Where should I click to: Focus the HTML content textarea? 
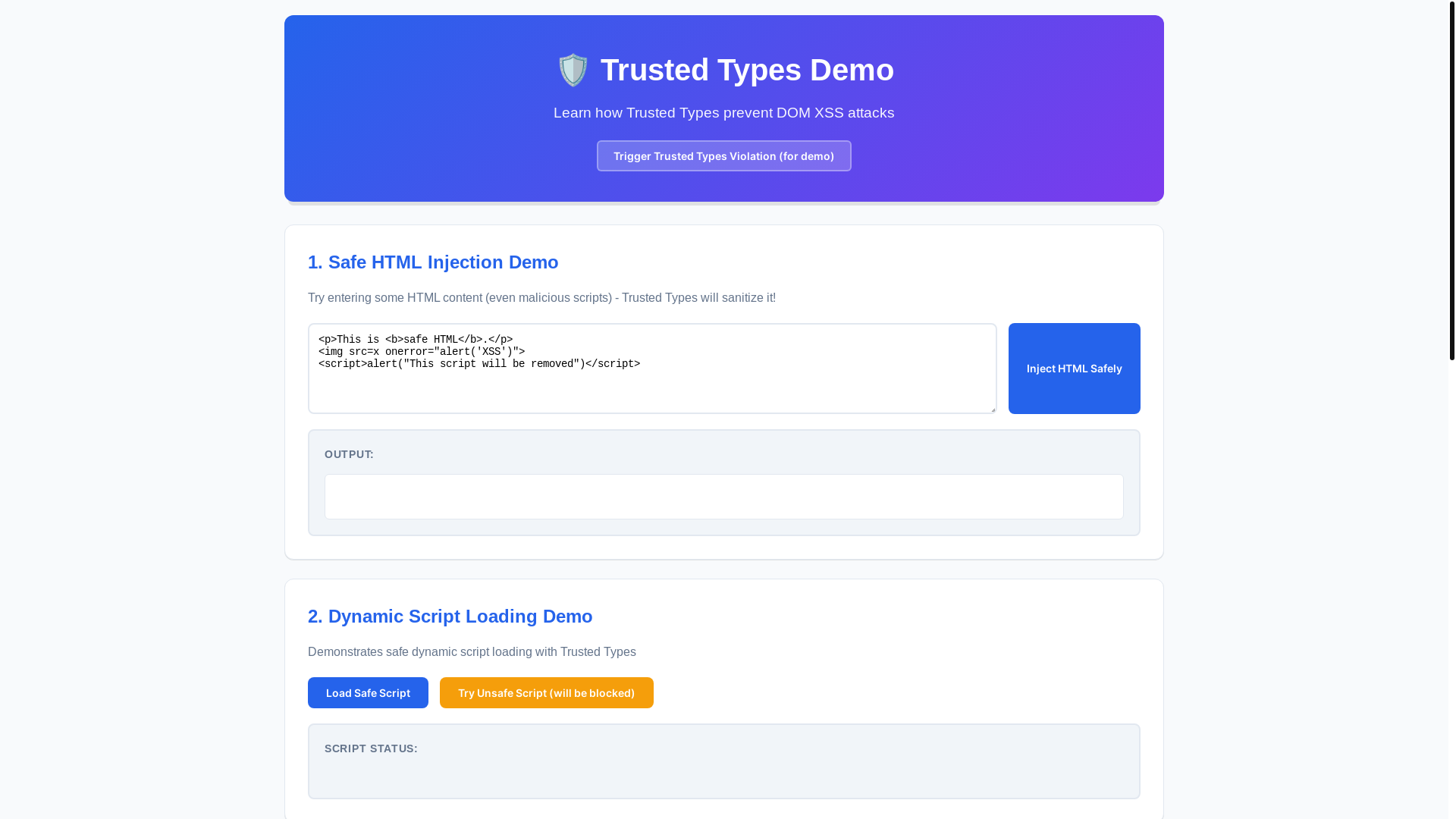652,369
